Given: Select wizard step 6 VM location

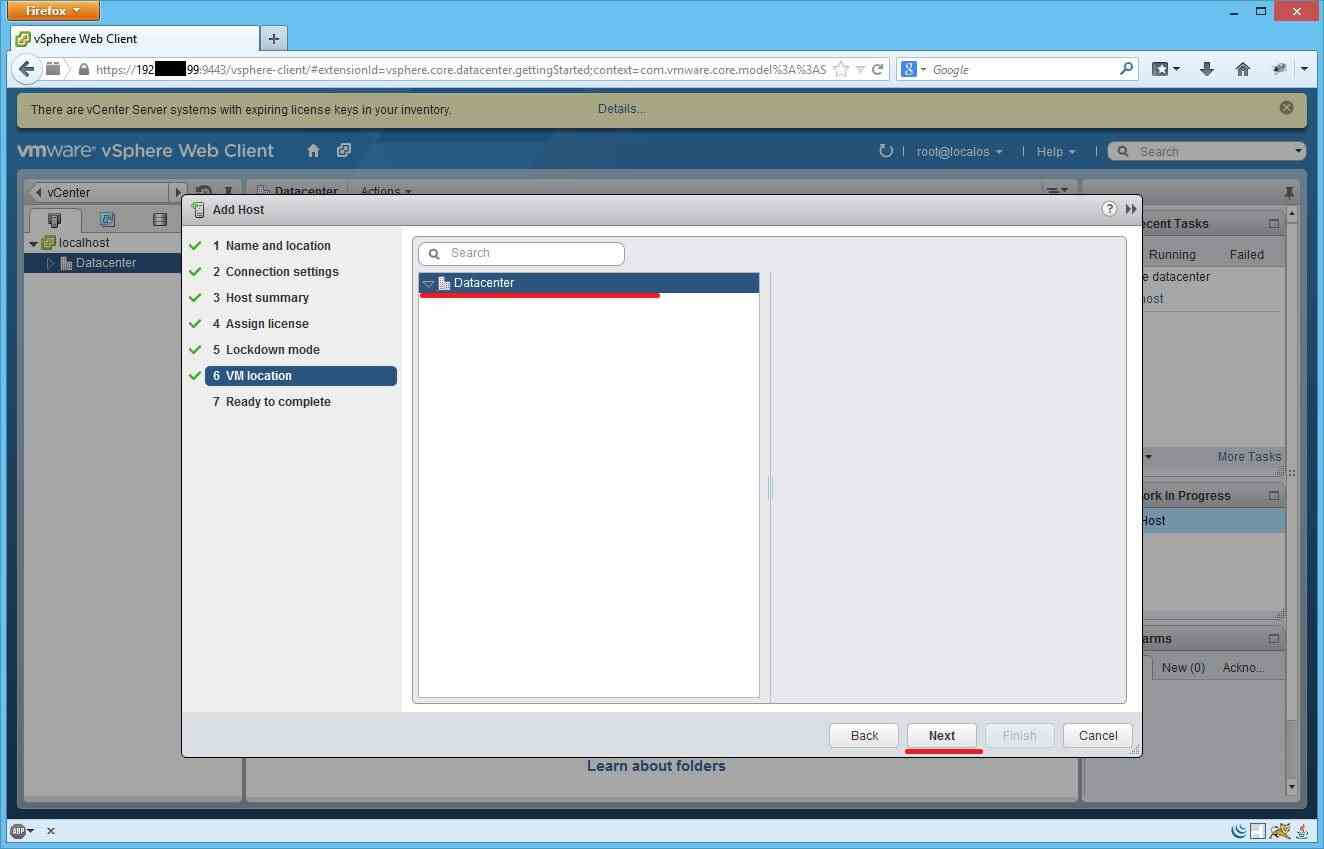Looking at the screenshot, I should click(300, 376).
